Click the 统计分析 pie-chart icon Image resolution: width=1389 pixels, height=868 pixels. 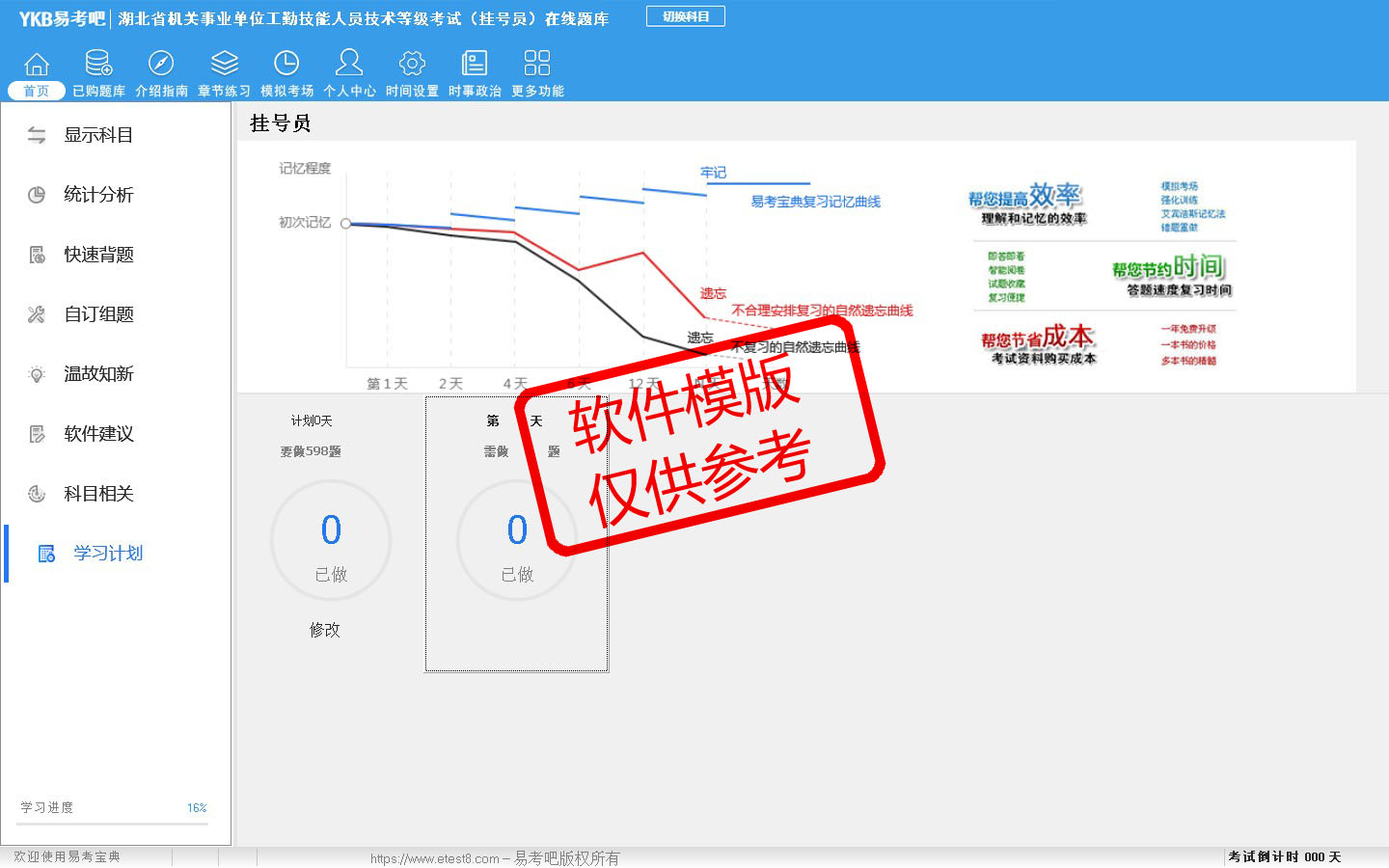[x=37, y=195]
